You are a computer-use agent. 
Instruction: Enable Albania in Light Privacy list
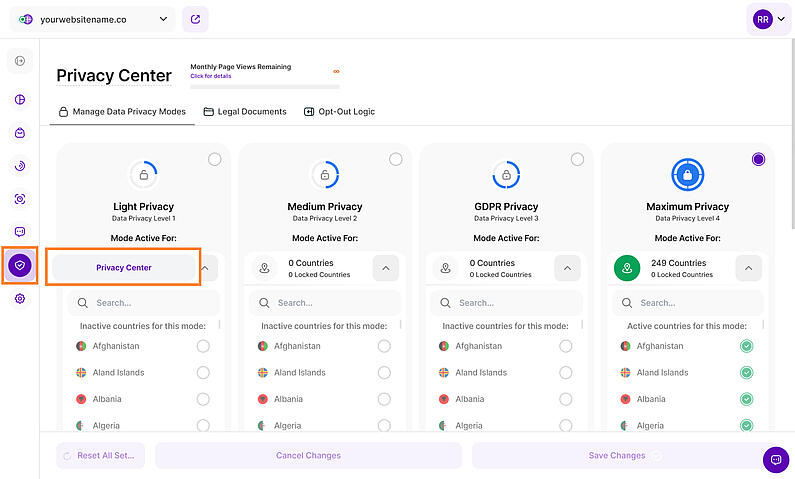point(203,399)
